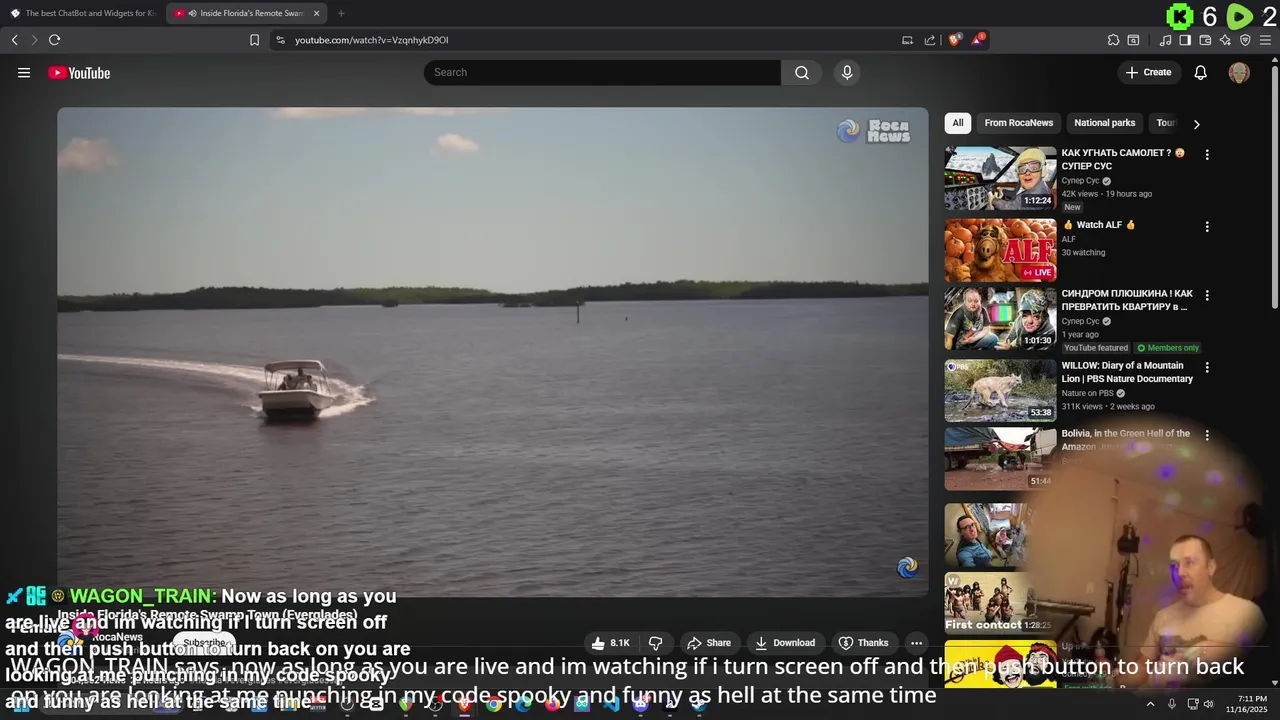1280x720 pixels.
Task: Open Brave Rewards triangle icon
Action: (979, 39)
